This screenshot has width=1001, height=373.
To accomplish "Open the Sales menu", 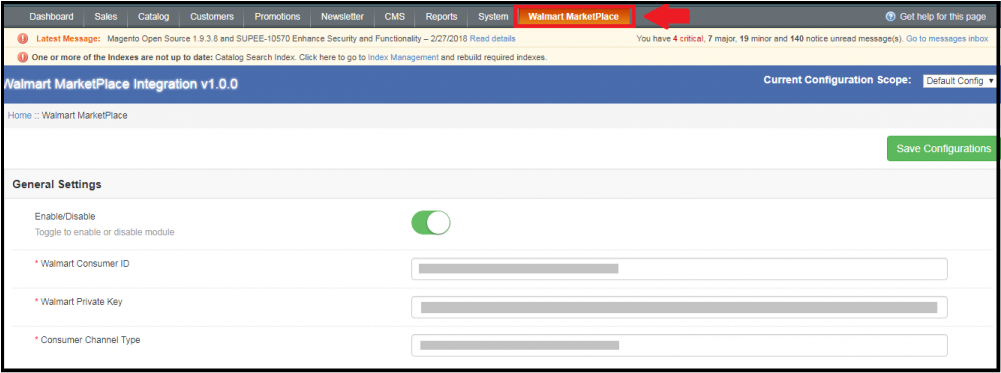I will pos(105,17).
